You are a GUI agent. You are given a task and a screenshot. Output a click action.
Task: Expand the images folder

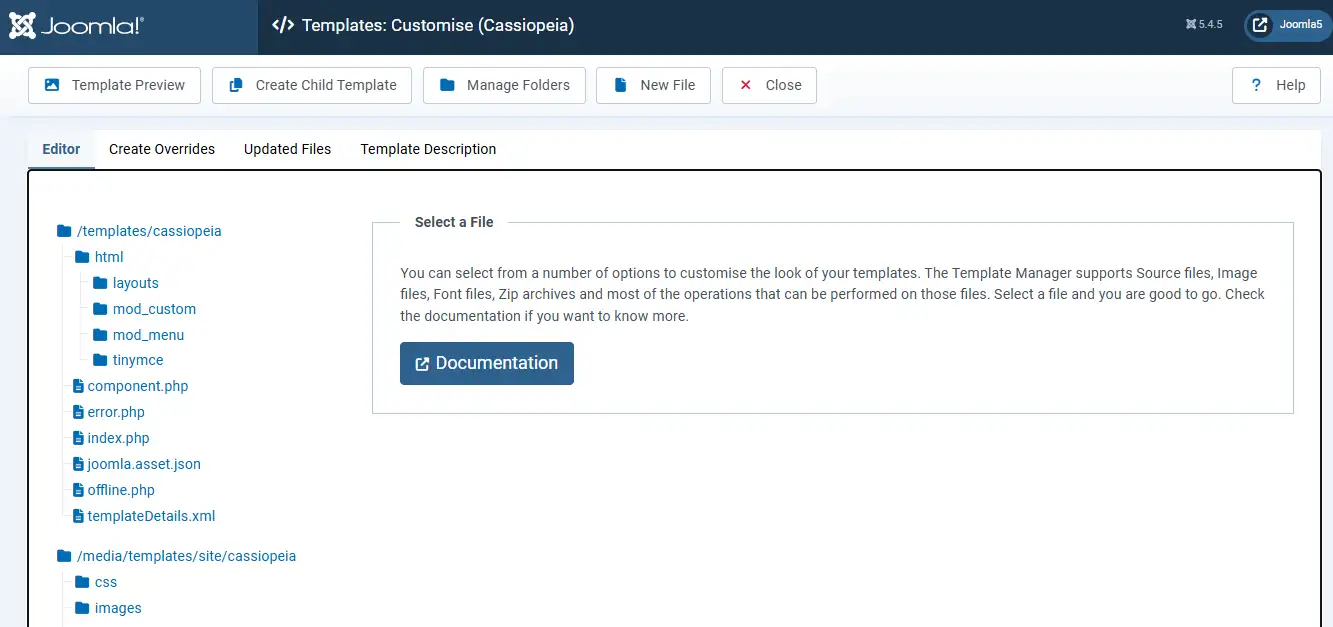coord(118,608)
